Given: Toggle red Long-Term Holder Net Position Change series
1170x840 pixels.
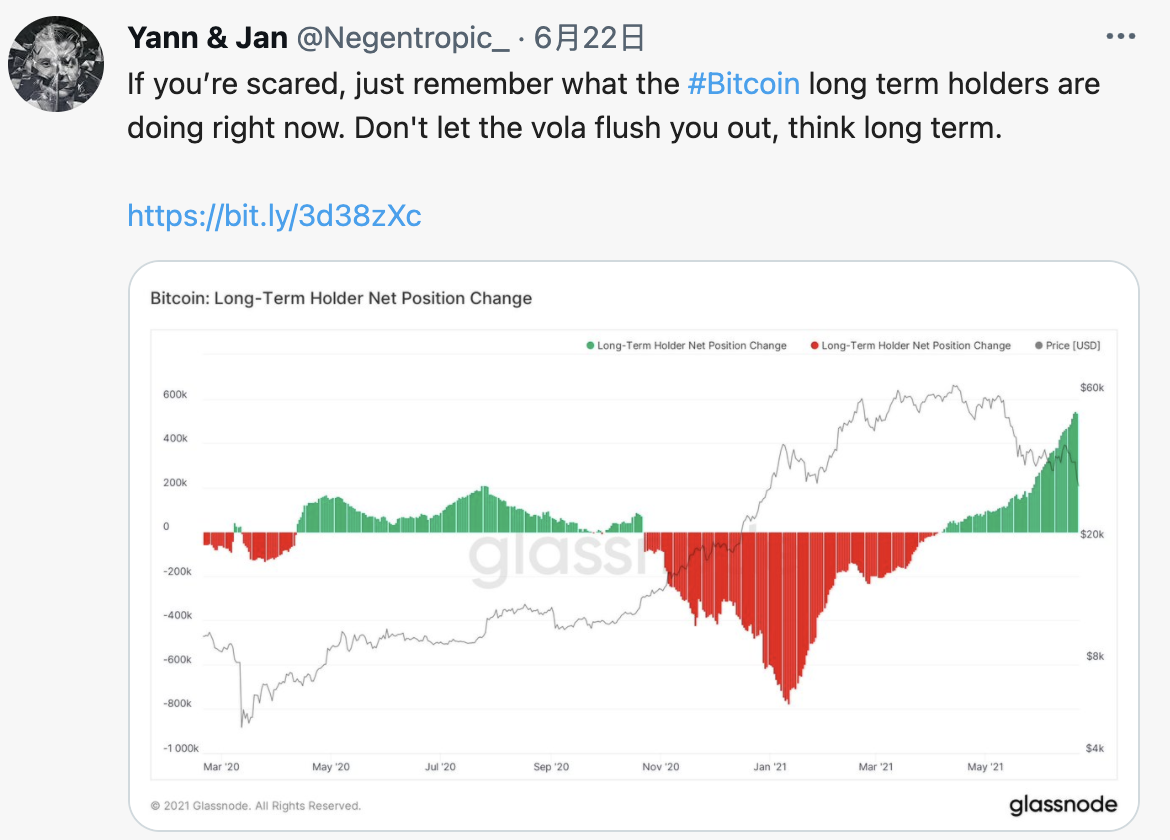Looking at the screenshot, I should click(x=911, y=345).
